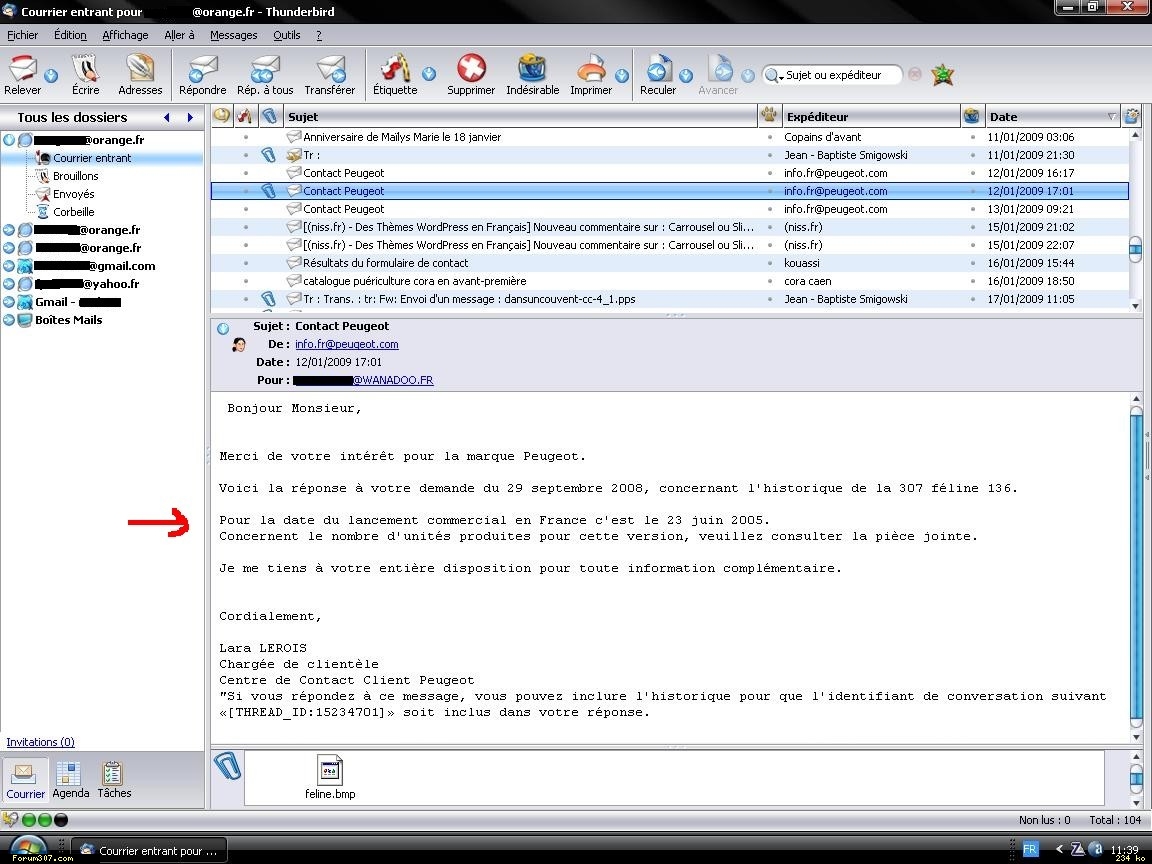Open the Édition menu
This screenshot has width=1152, height=864.
[x=70, y=35]
